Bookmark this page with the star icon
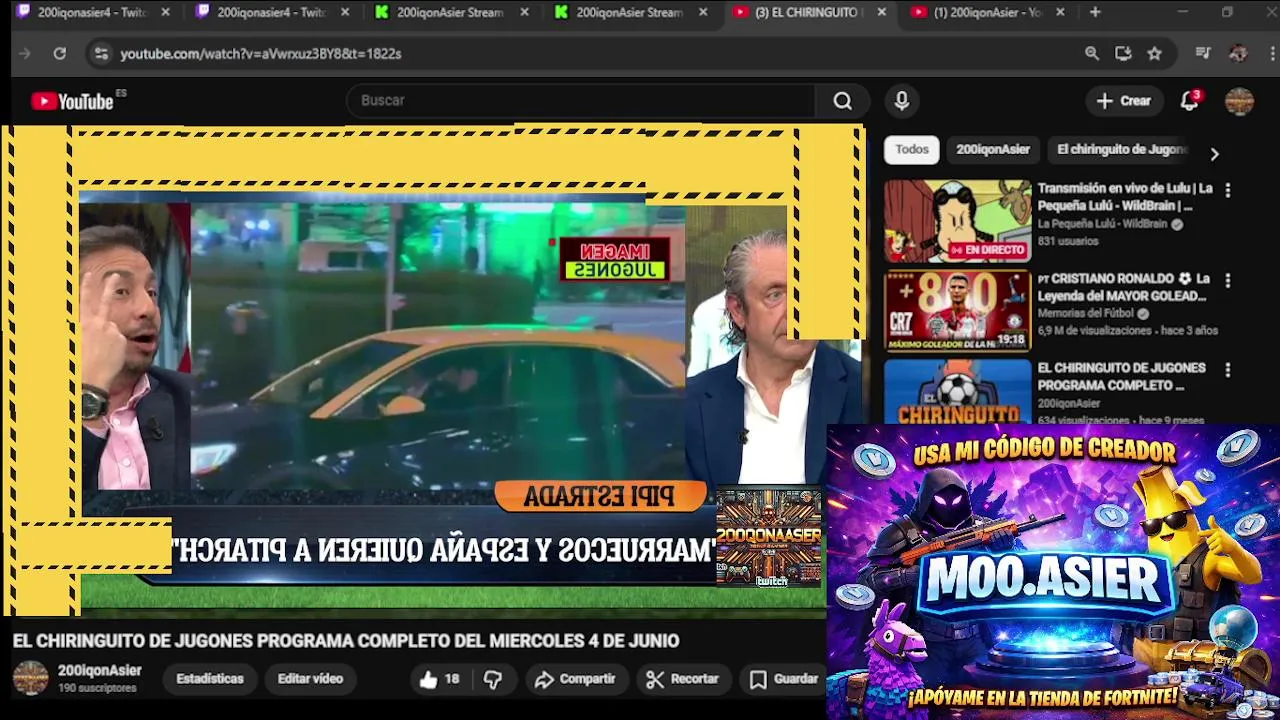Screen dimensions: 1280x720 [x=1155, y=54]
